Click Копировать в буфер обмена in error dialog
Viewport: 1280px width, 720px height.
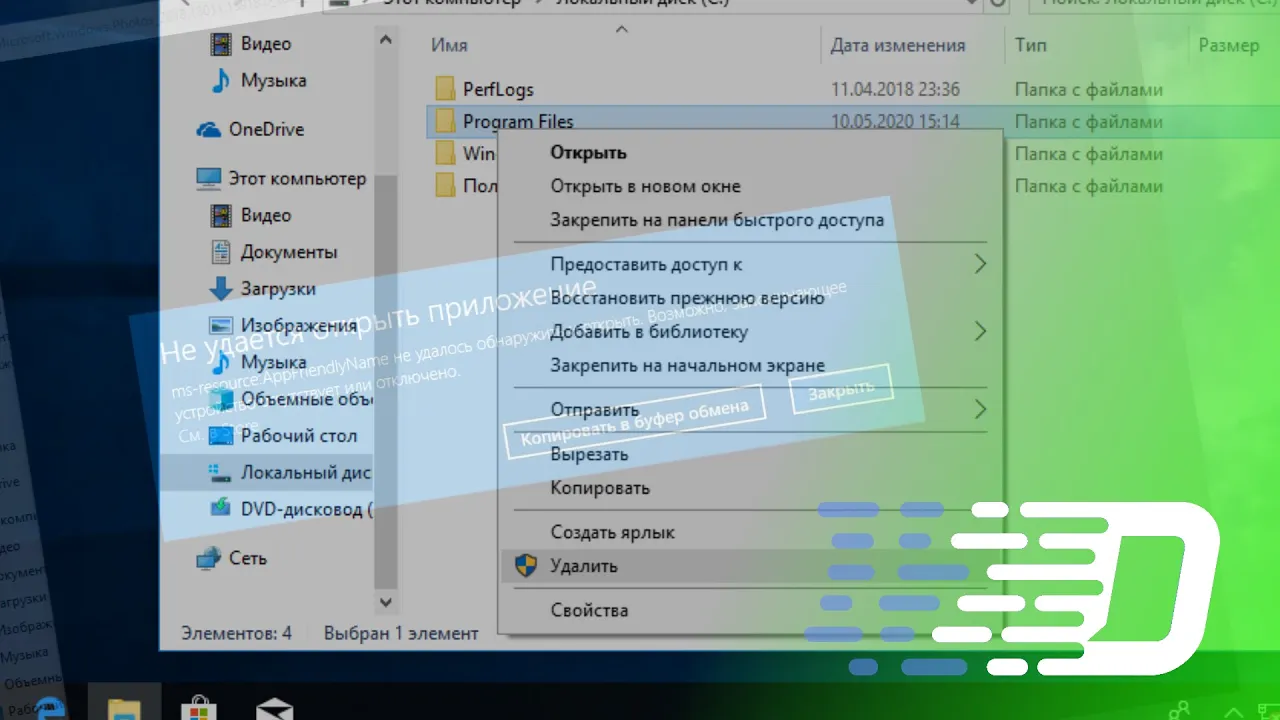coord(634,420)
